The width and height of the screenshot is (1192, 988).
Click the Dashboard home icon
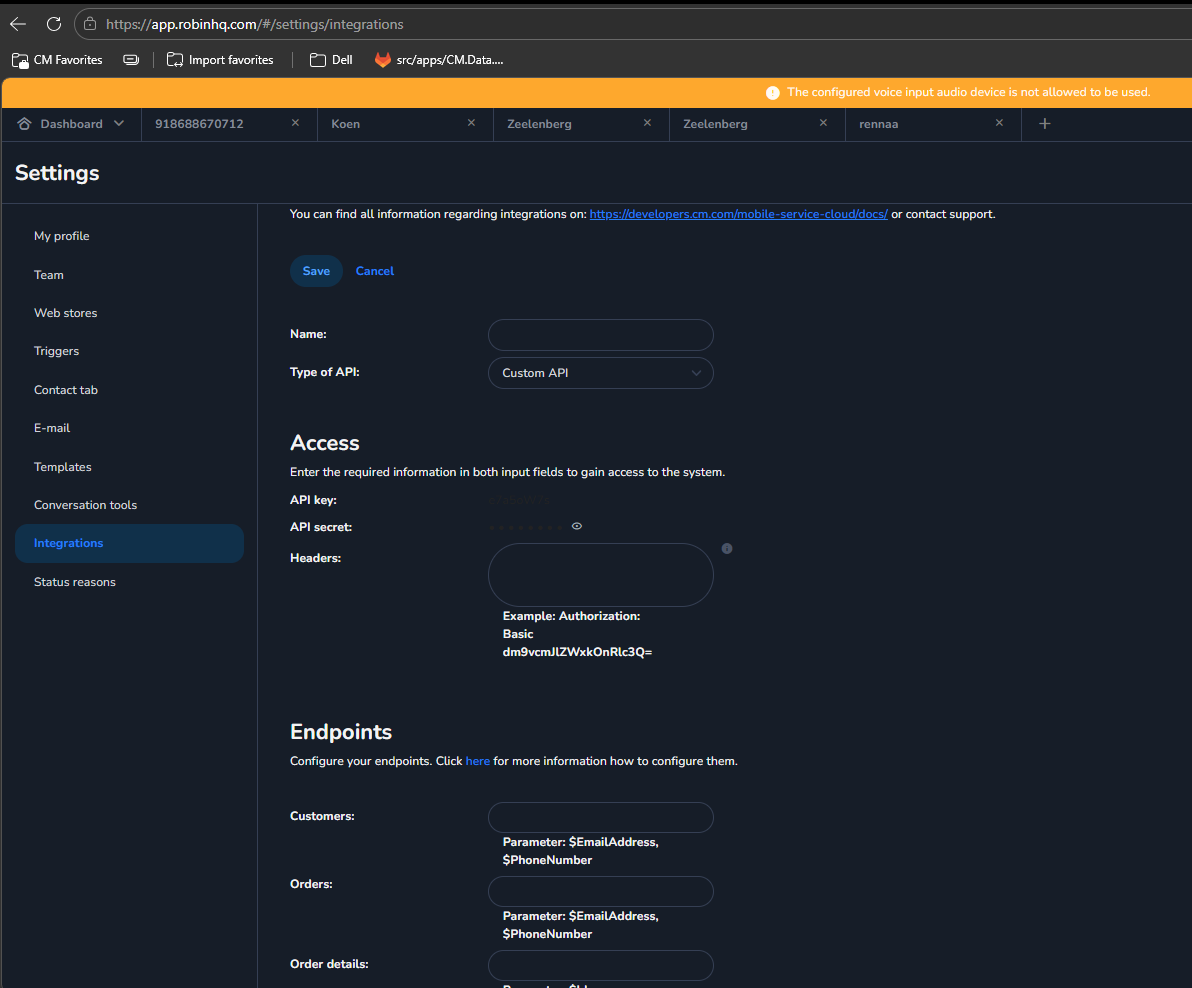pyautogui.click(x=24, y=124)
